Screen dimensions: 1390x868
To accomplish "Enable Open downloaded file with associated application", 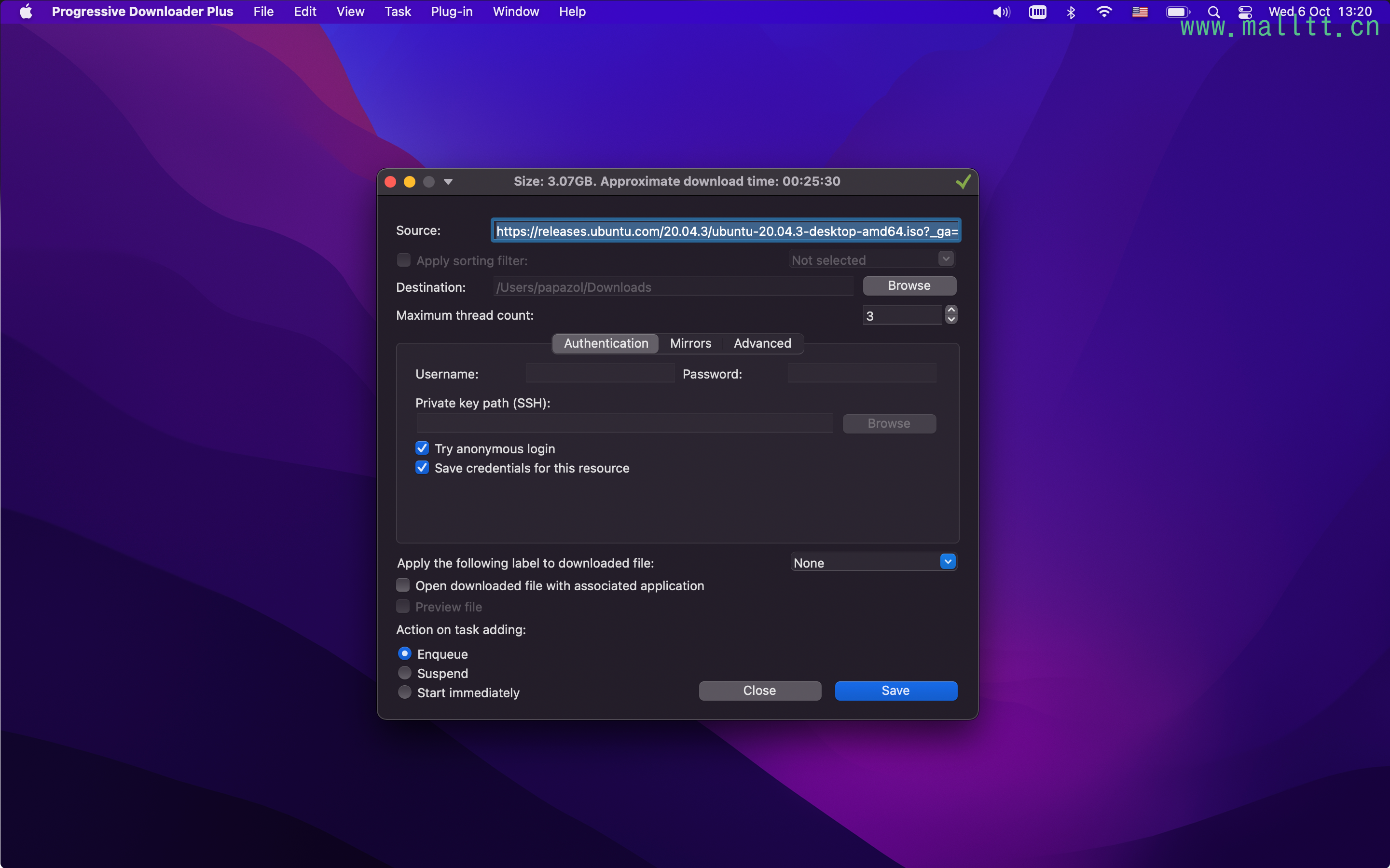I will (403, 585).
